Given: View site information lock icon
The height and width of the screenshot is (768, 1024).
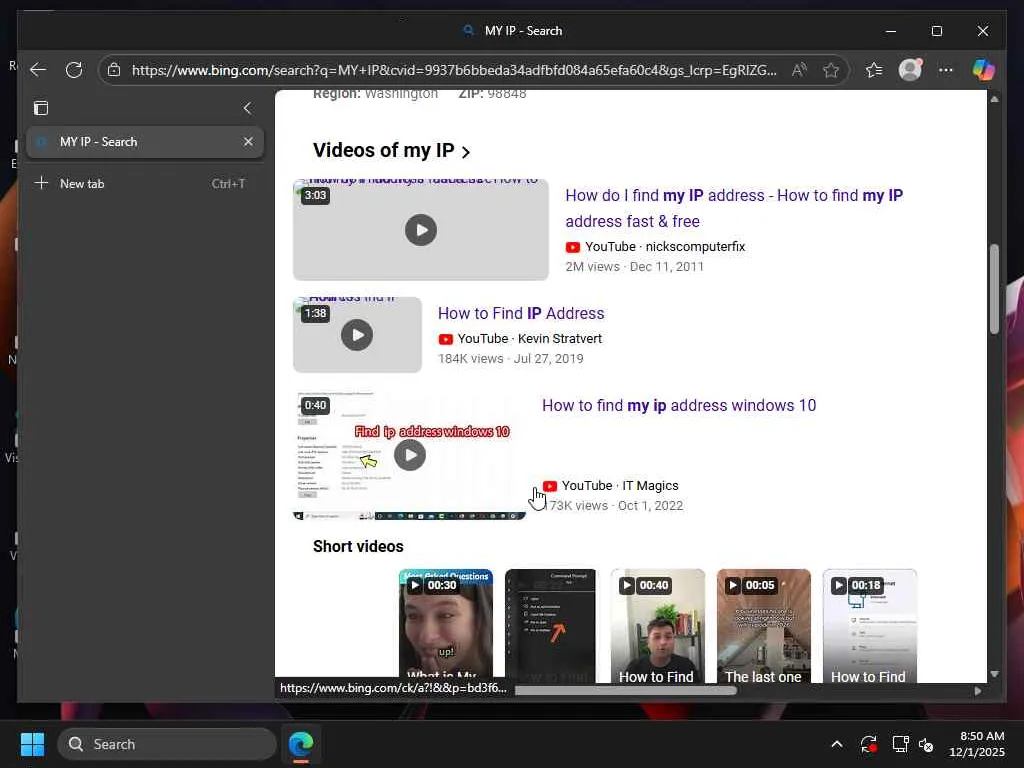Looking at the screenshot, I should [x=114, y=70].
